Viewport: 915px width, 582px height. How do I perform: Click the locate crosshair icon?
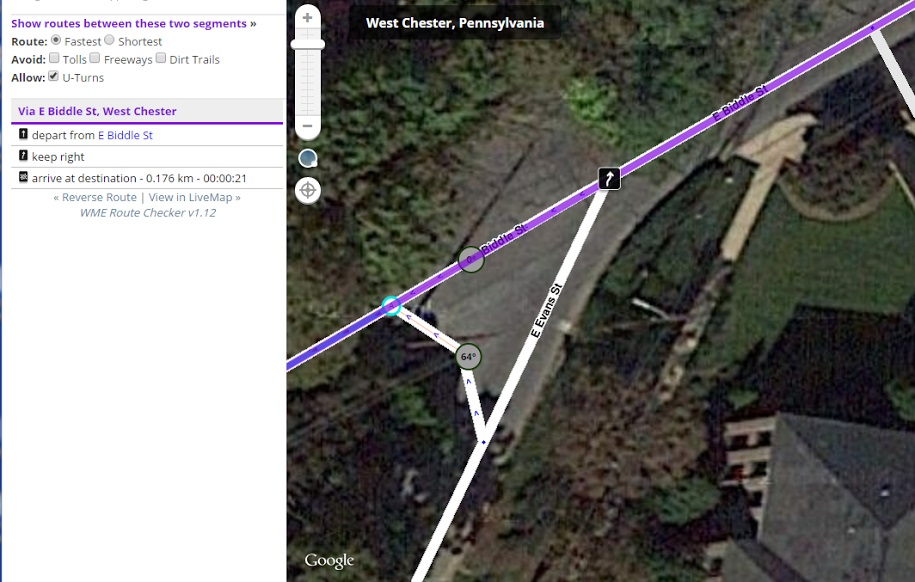coord(308,190)
